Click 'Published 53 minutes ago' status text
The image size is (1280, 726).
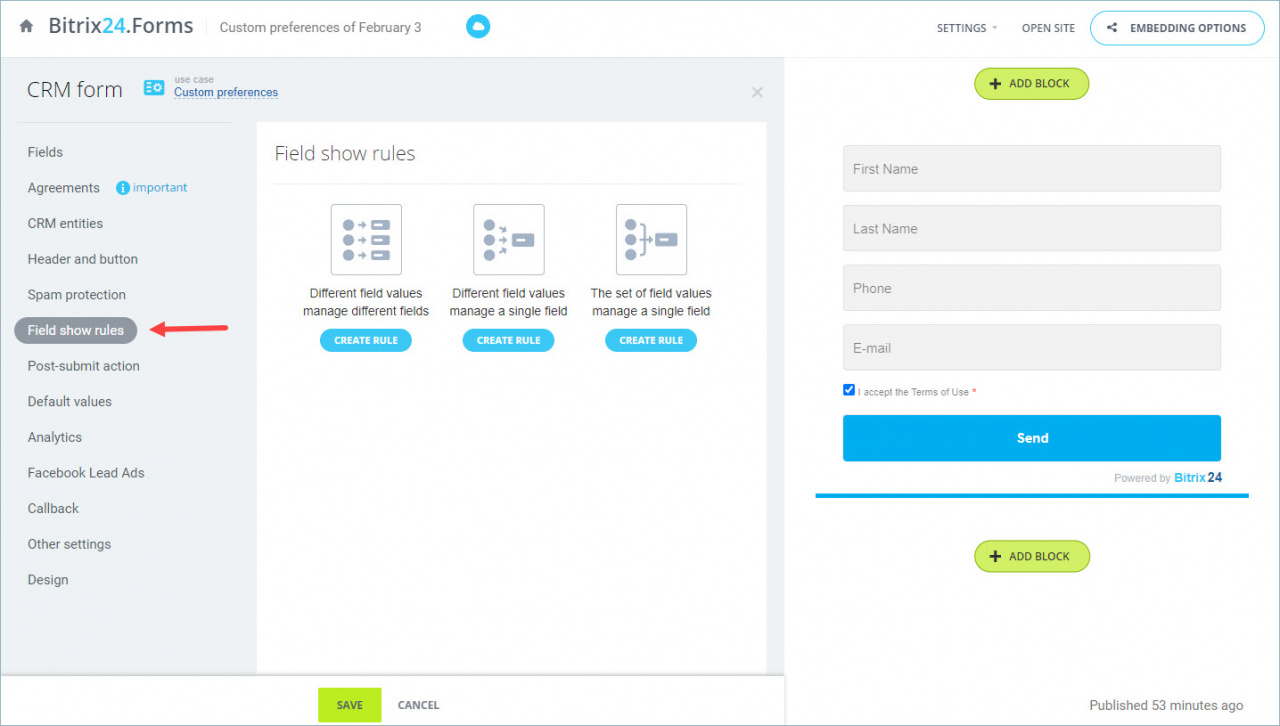point(1167,705)
